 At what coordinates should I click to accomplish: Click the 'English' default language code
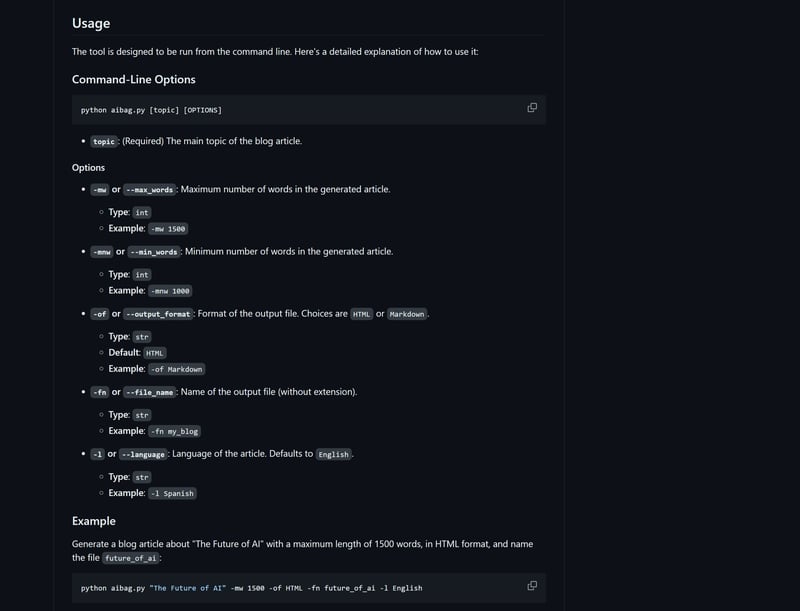pos(334,454)
